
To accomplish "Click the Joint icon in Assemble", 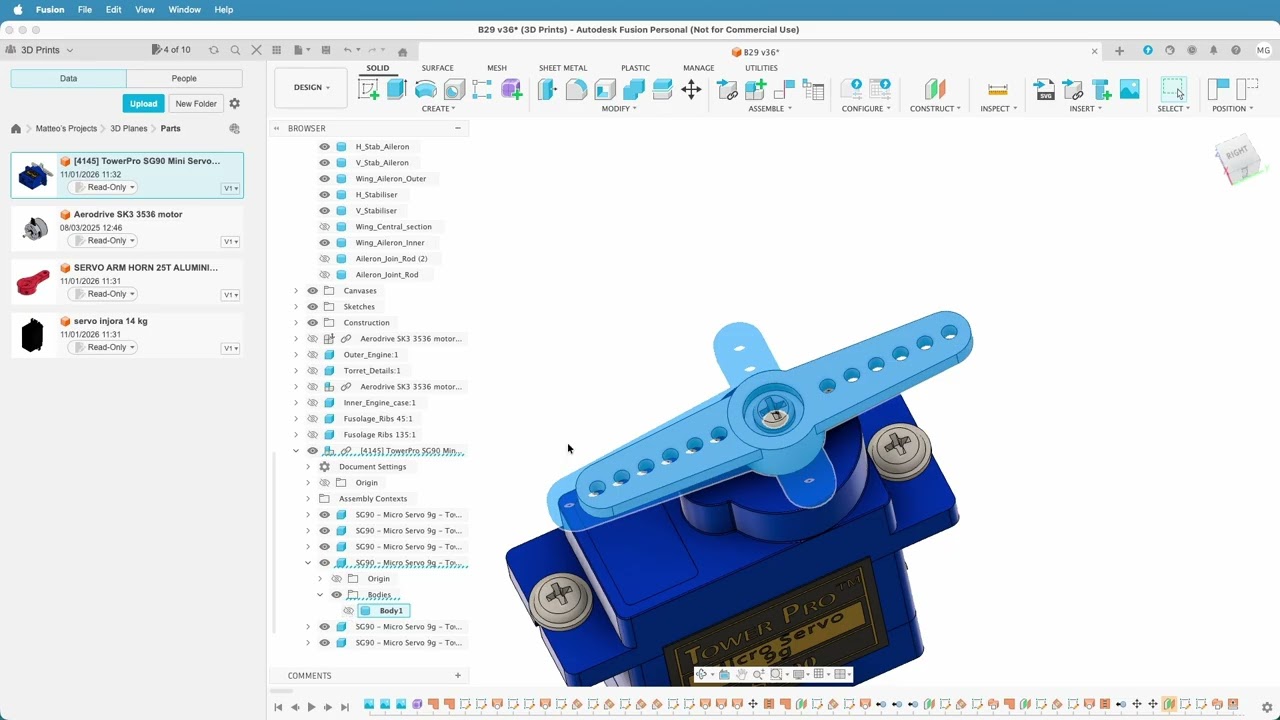I will click(x=785, y=90).
